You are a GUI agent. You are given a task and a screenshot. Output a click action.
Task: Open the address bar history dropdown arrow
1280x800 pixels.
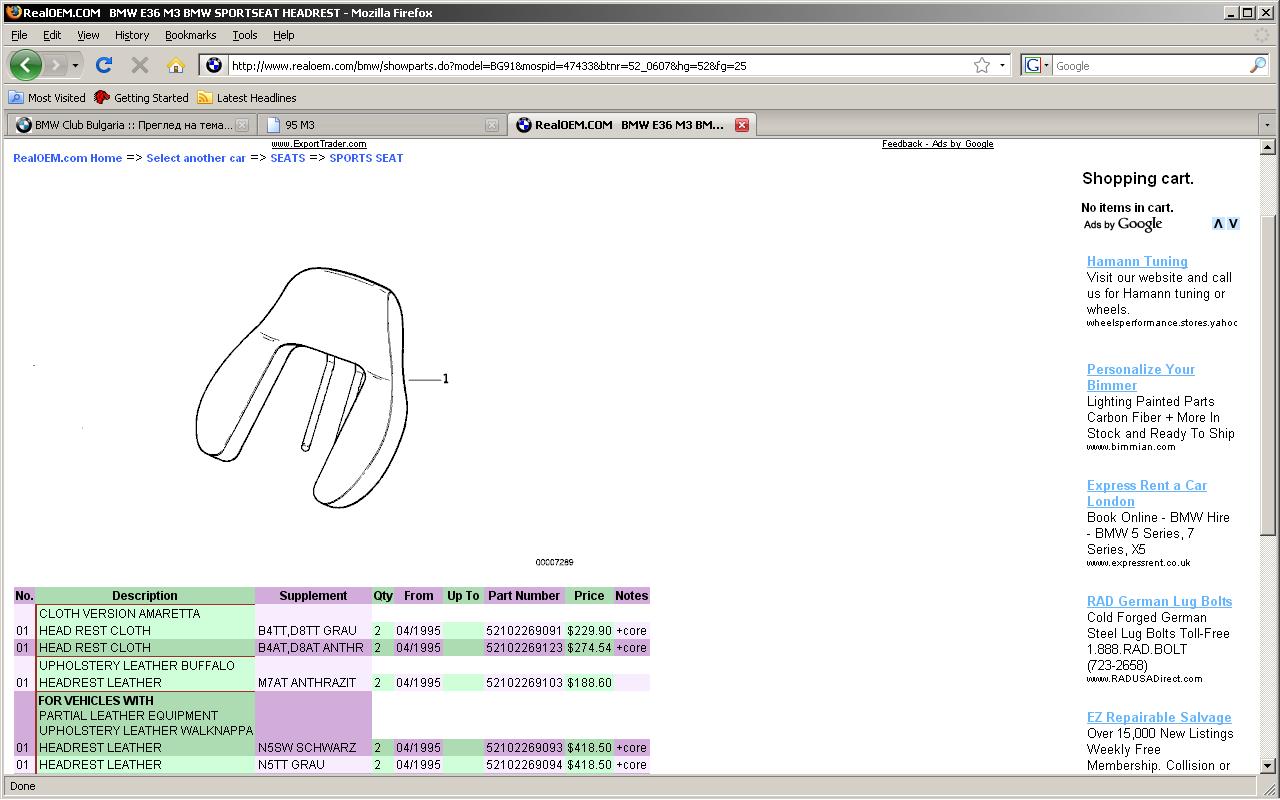[1002, 66]
